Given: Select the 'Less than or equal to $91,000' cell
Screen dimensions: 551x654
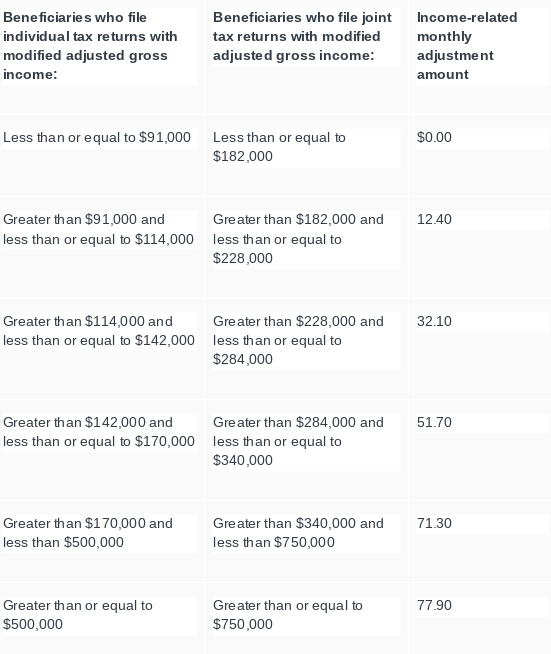Looking at the screenshot, I should pyautogui.click(x=99, y=138).
